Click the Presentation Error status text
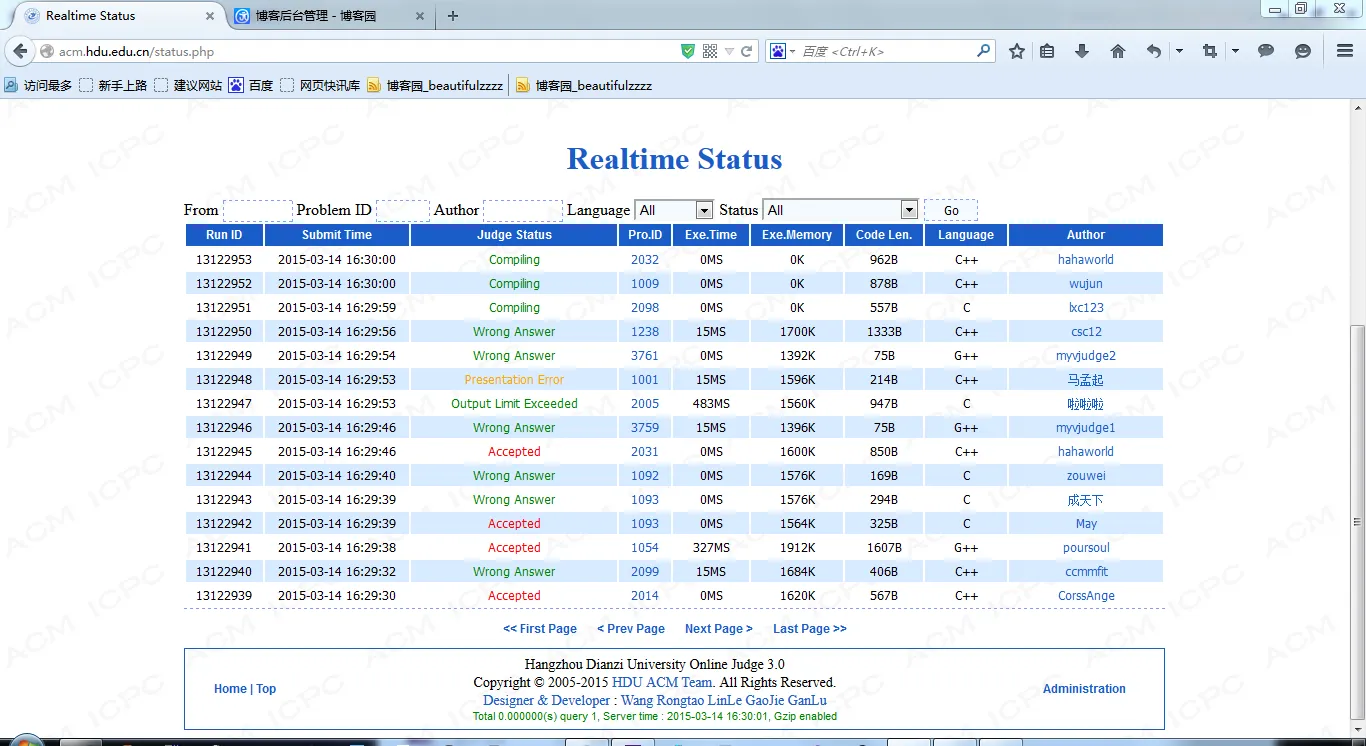This screenshot has width=1366, height=746. 514,380
